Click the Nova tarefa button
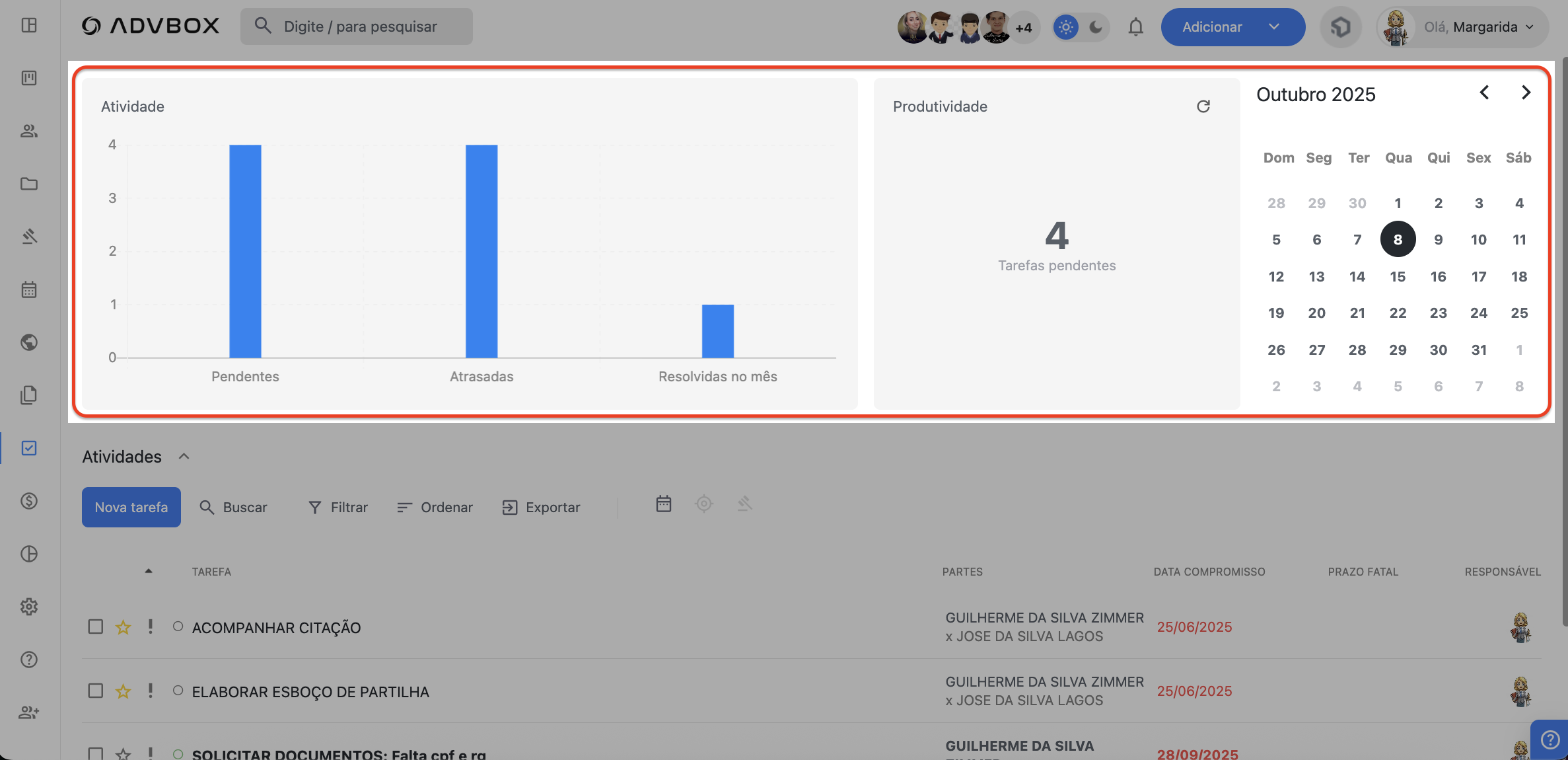This screenshot has width=1568, height=760. click(131, 508)
